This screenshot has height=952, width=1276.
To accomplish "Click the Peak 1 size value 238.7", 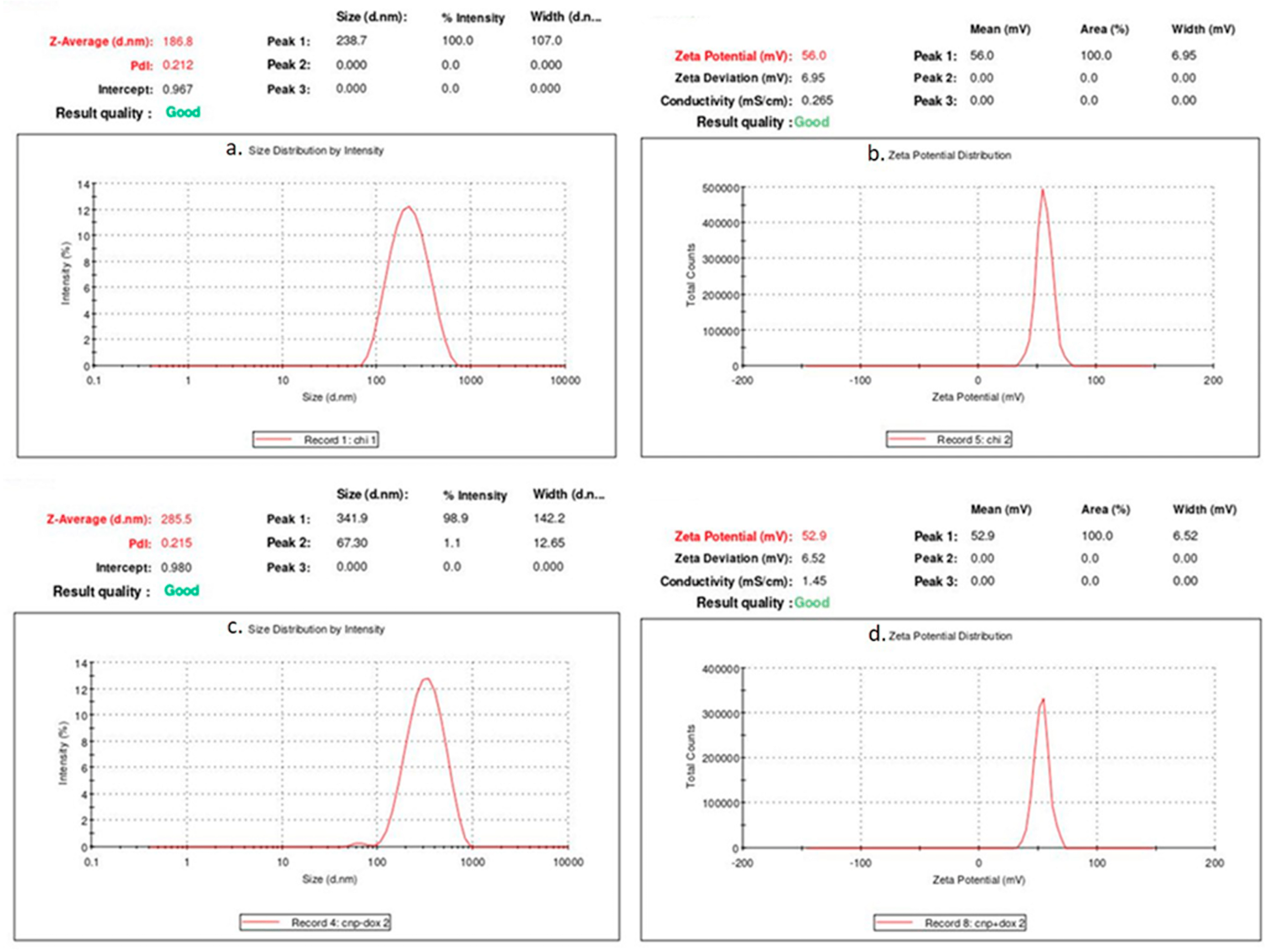I will pos(351,41).
